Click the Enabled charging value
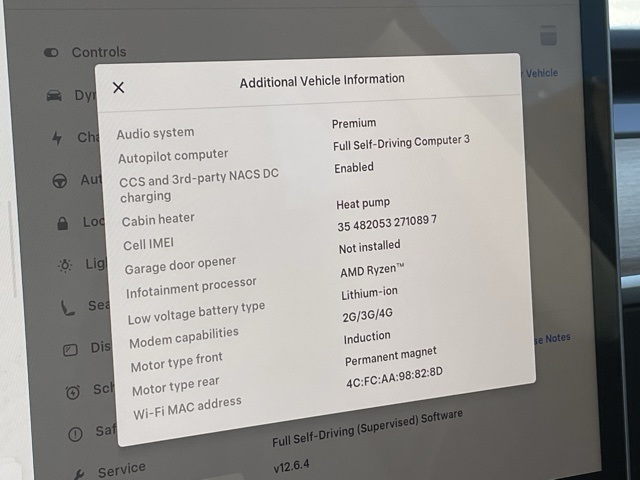Image resolution: width=640 pixels, height=480 pixels. tap(354, 168)
